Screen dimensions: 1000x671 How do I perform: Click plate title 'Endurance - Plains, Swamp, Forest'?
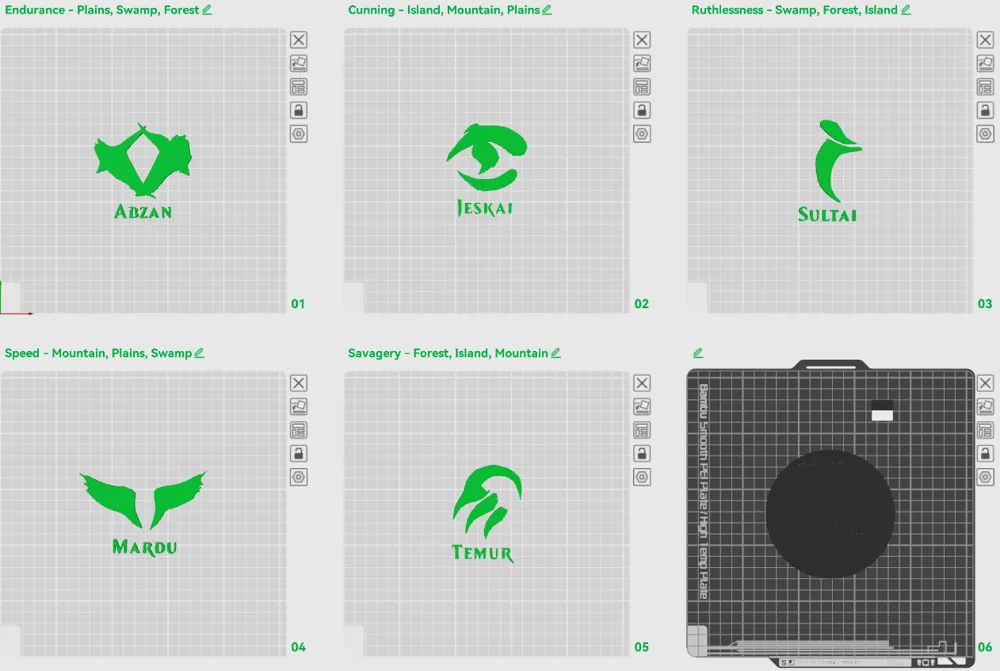[102, 10]
